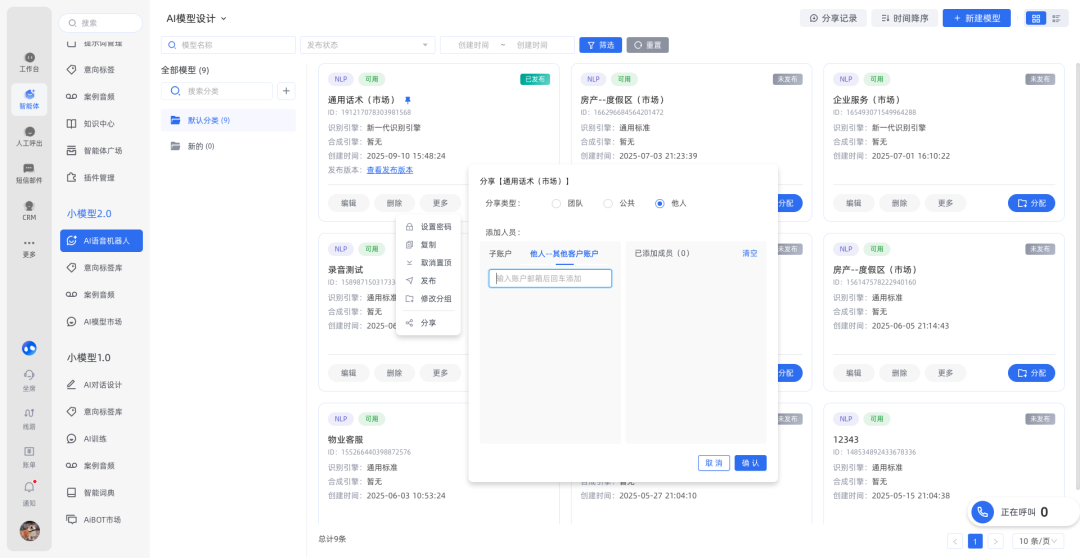Click the plus icon beside category search
1080x558 pixels.
point(286,91)
